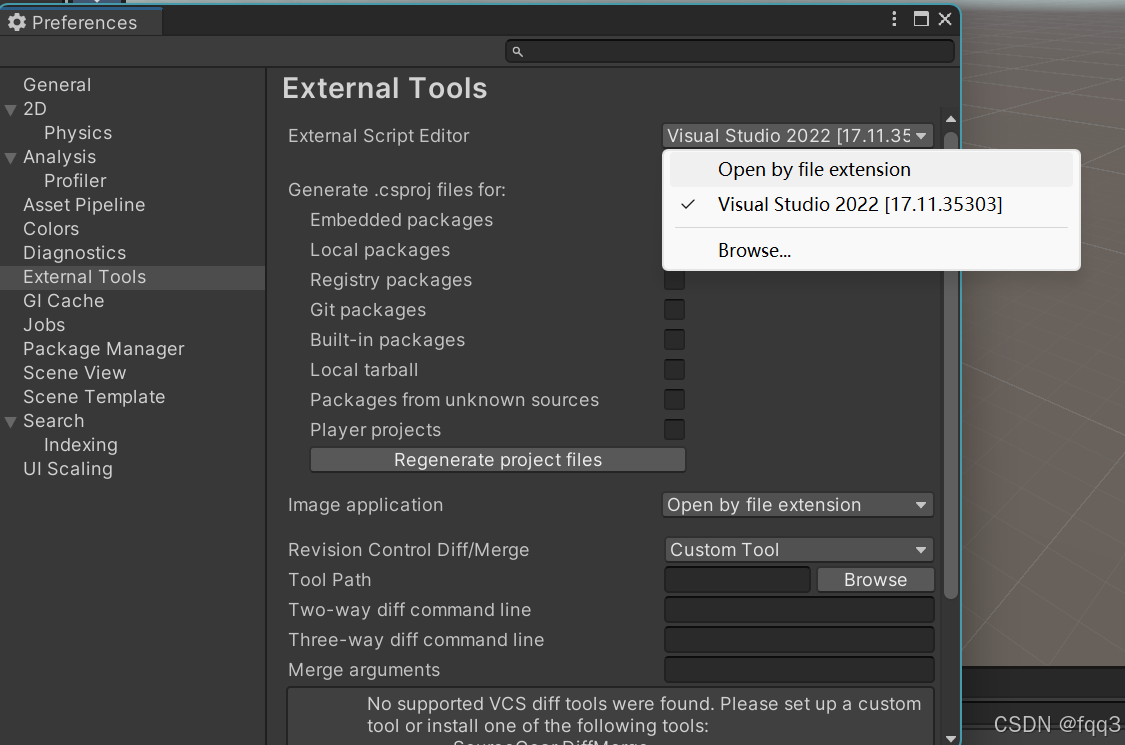The width and height of the screenshot is (1125, 745).
Task: Open the External Script Editor dropdown
Action: pyautogui.click(x=798, y=136)
